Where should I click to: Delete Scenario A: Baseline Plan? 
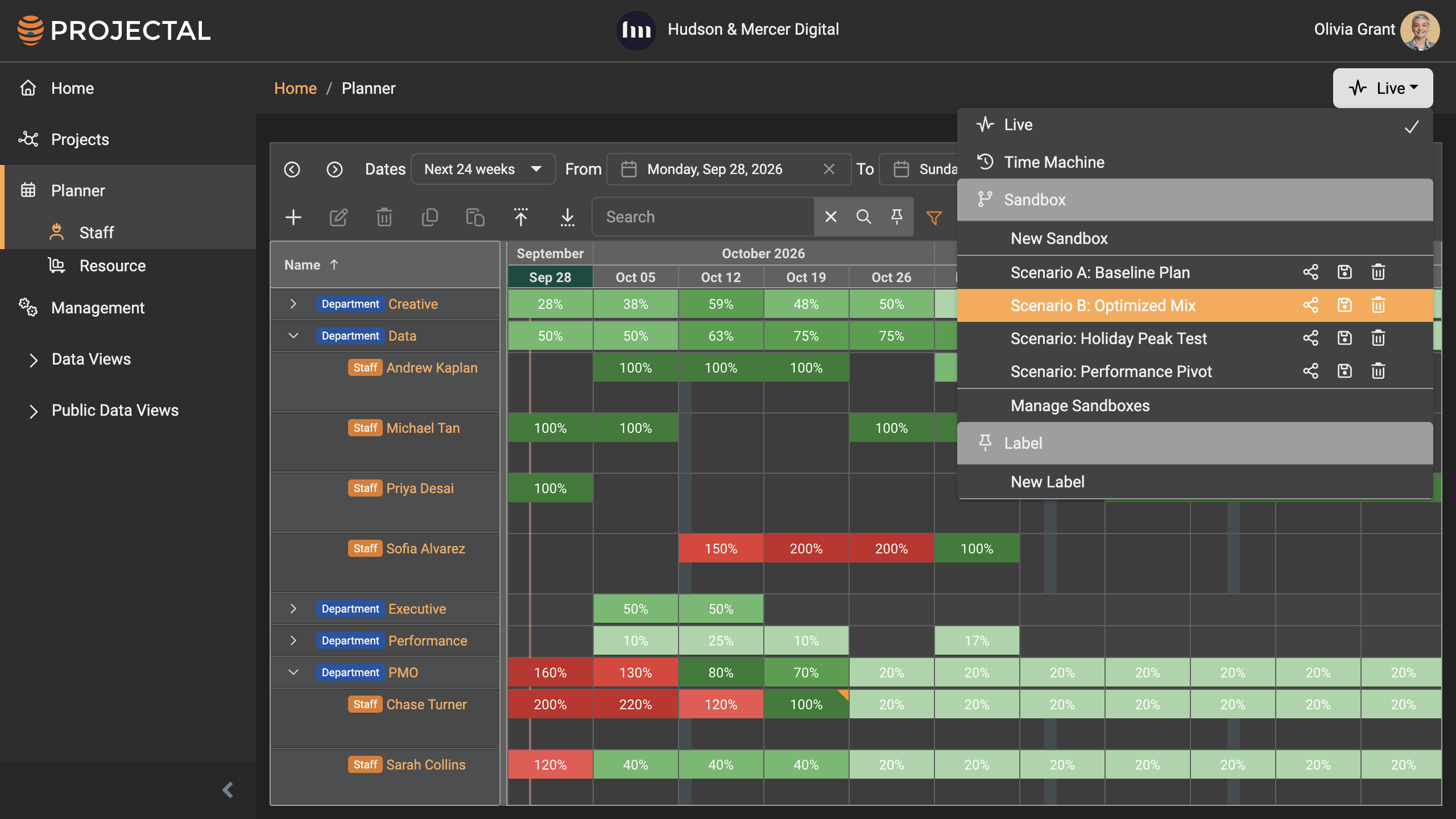1378,272
